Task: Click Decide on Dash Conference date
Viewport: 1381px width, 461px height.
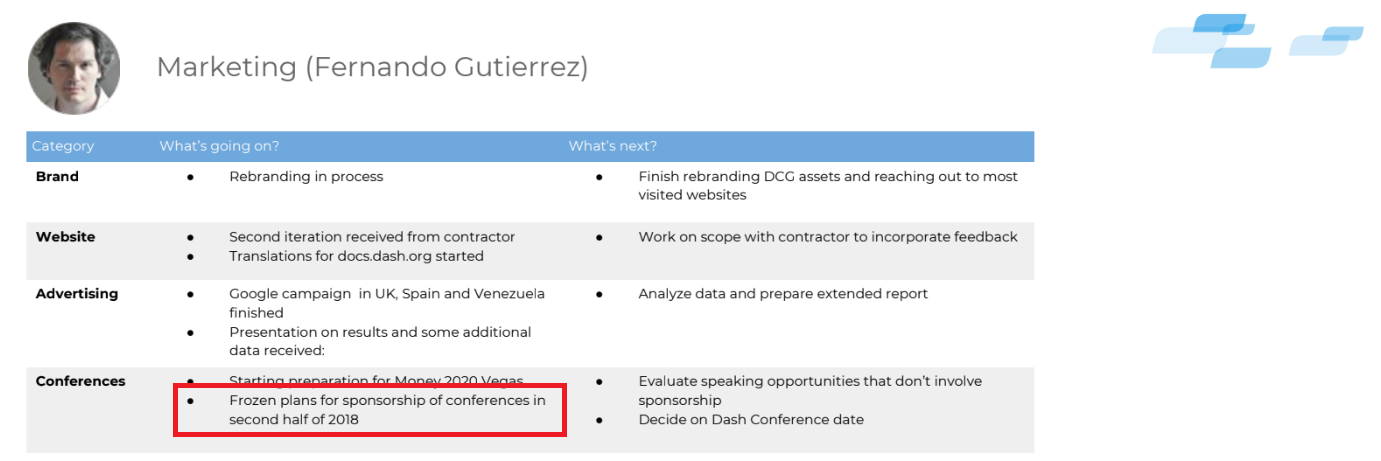Action: pyautogui.click(x=751, y=420)
